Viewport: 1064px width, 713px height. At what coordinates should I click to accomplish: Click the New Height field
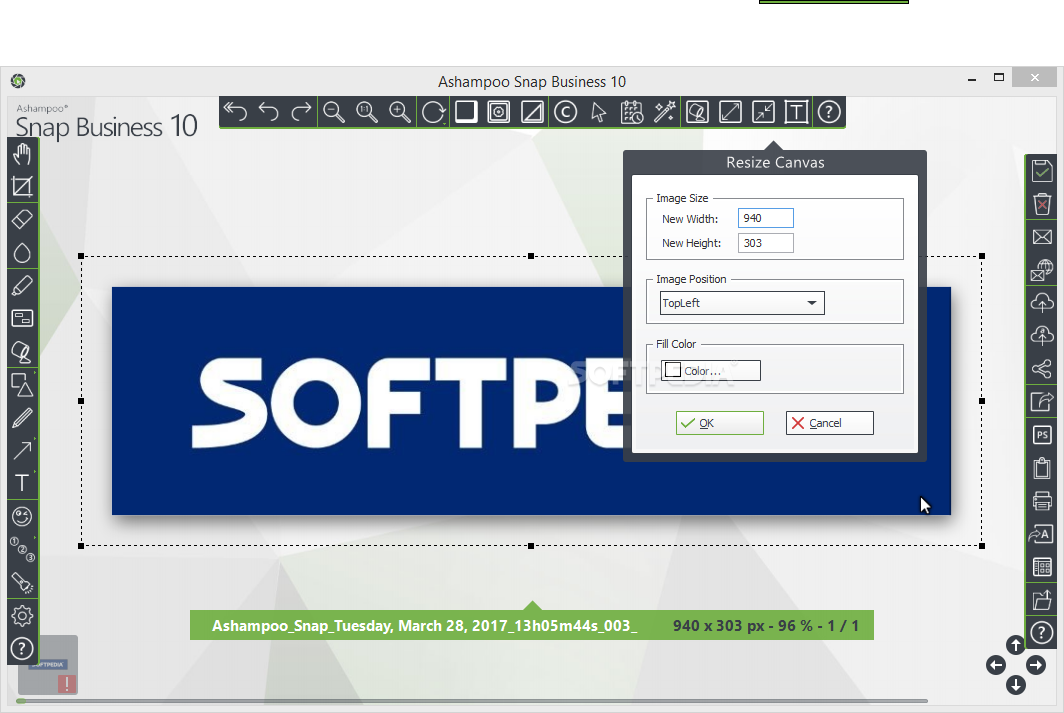765,243
